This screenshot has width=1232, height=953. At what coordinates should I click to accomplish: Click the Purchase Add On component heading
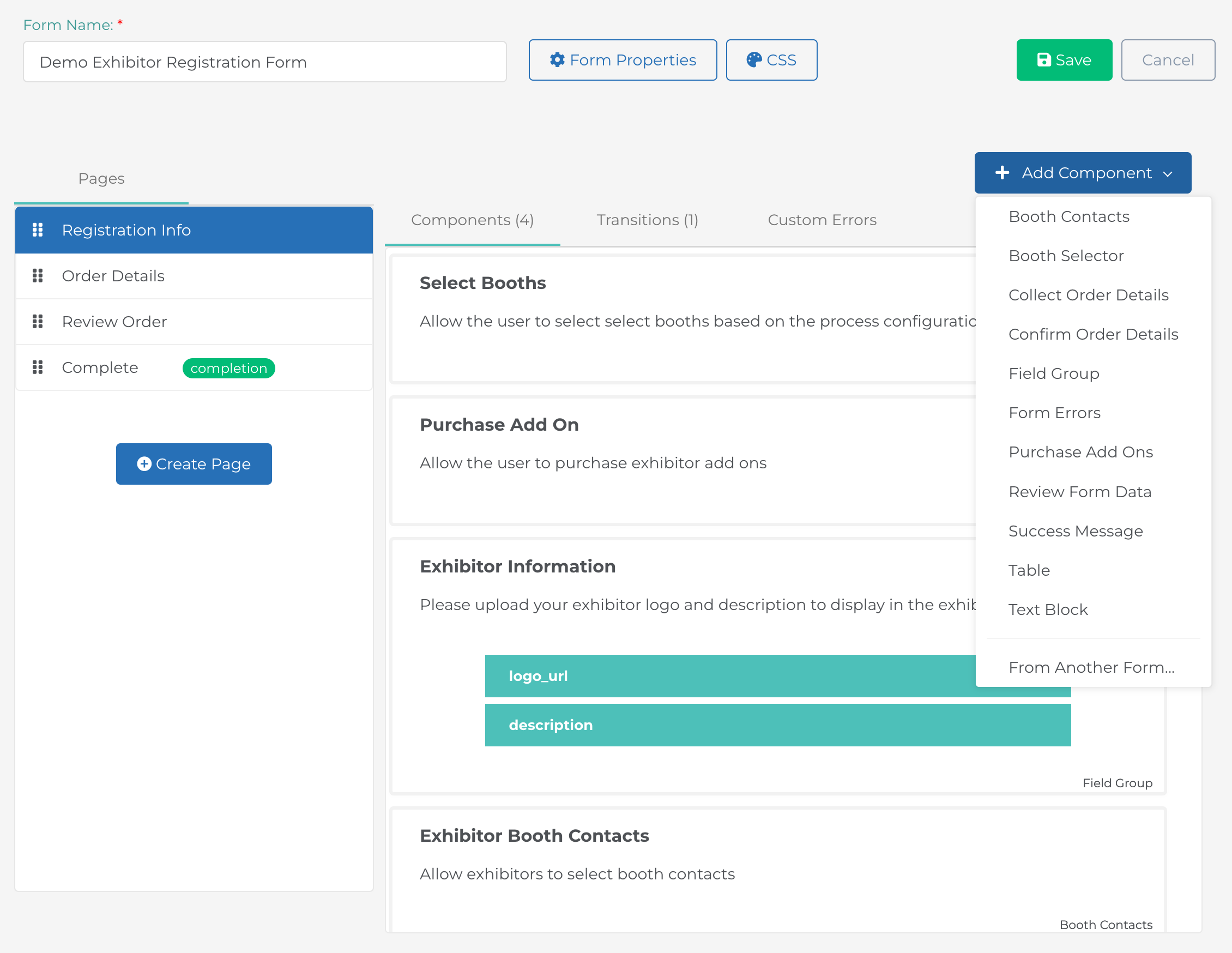coord(499,424)
